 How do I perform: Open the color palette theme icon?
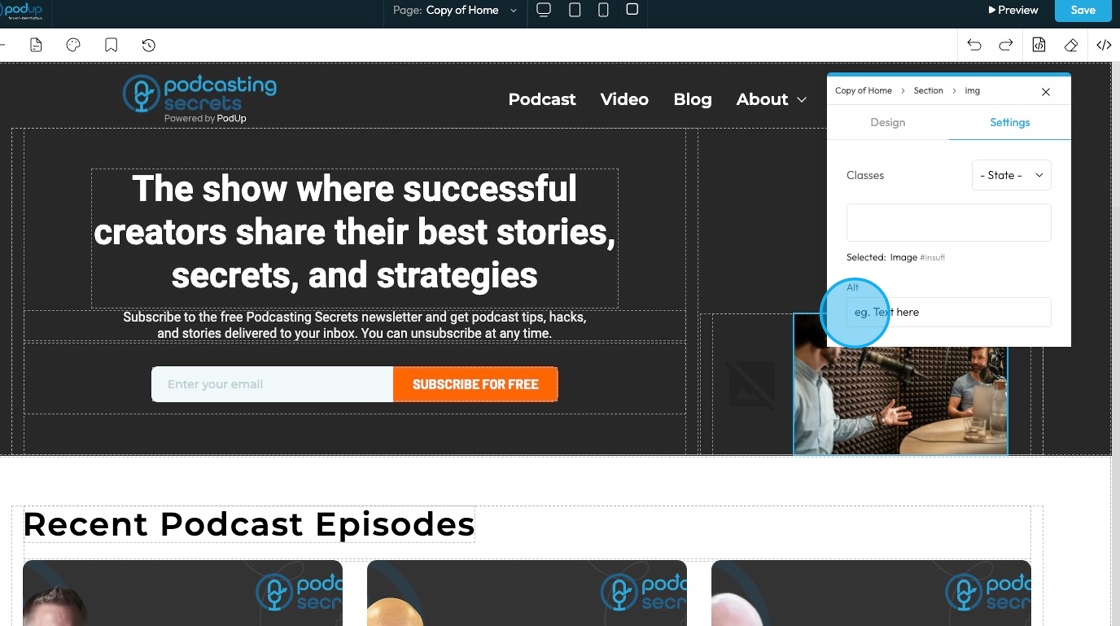pyautogui.click(x=73, y=45)
